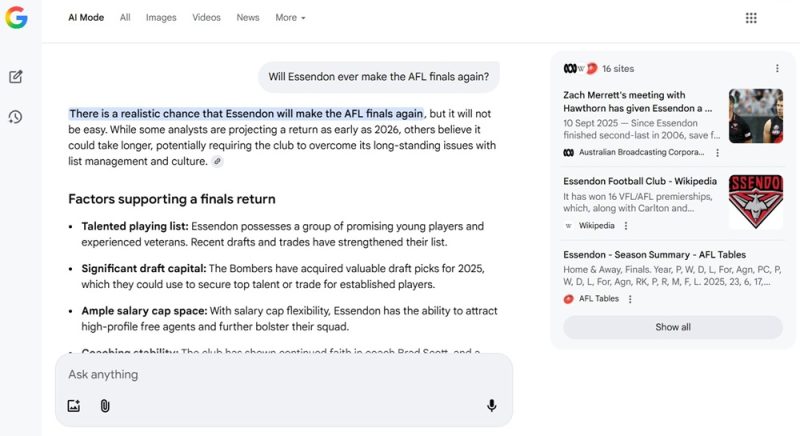Start a new AI Mode chat

point(16,77)
